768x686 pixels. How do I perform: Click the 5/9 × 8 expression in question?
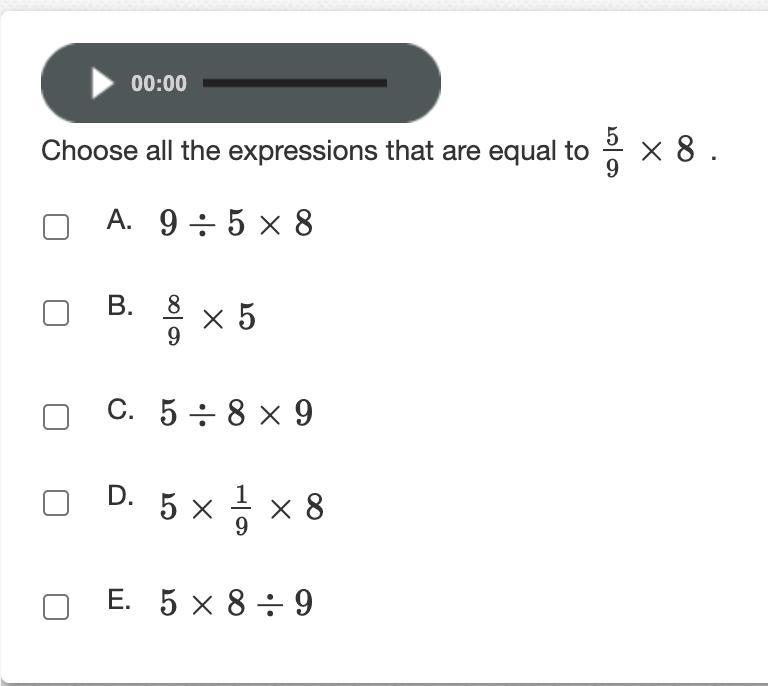click(650, 151)
